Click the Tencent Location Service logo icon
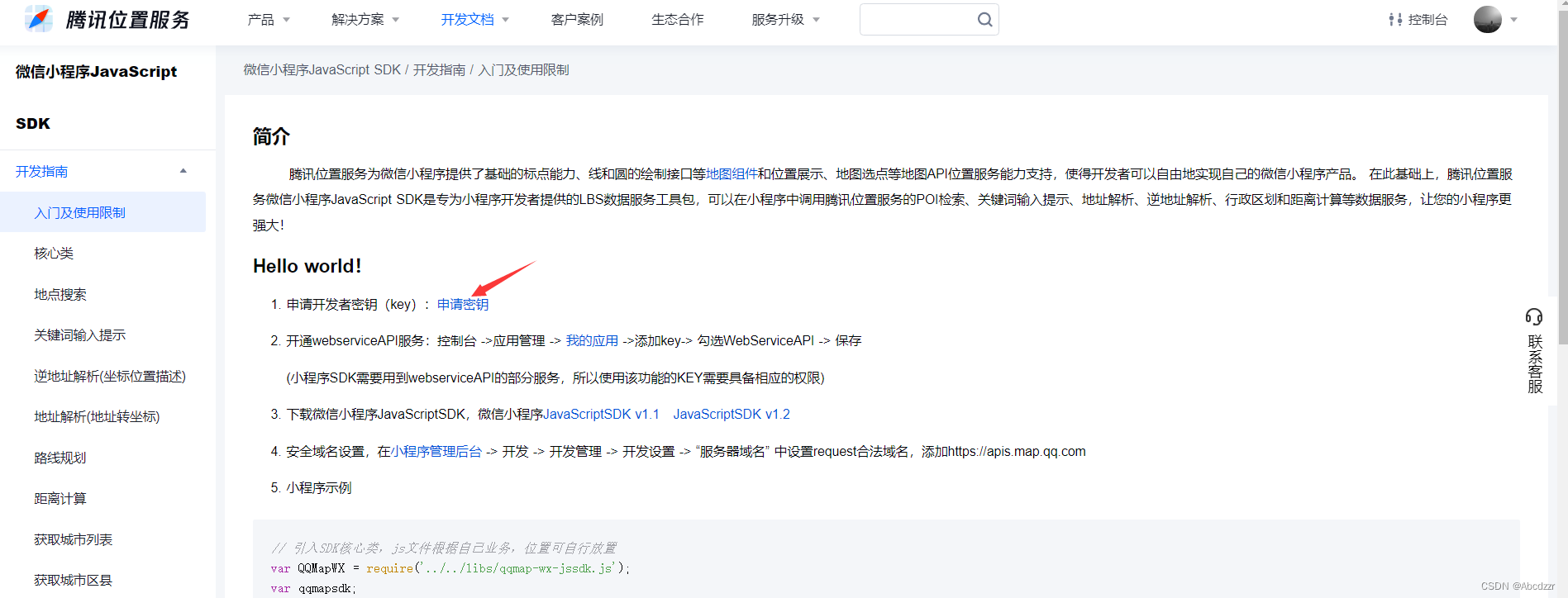 (38, 18)
